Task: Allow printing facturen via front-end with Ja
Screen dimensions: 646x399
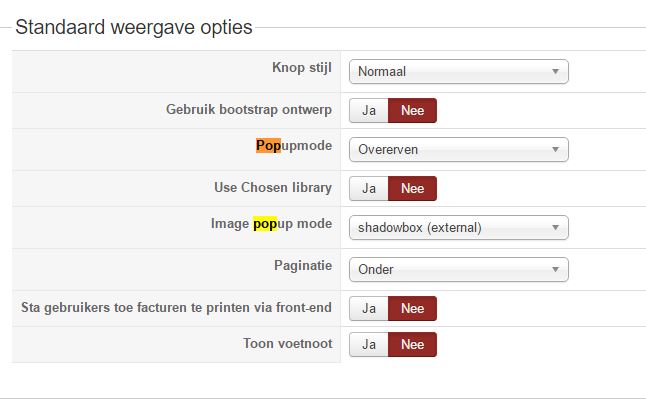Action: click(x=369, y=308)
